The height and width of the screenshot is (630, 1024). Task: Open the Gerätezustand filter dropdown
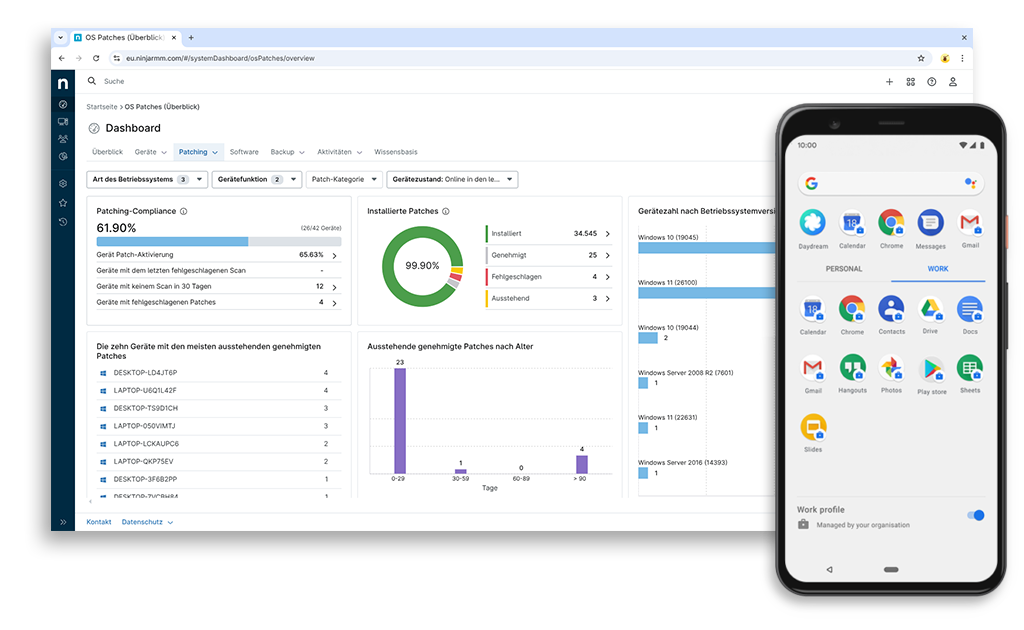click(453, 180)
